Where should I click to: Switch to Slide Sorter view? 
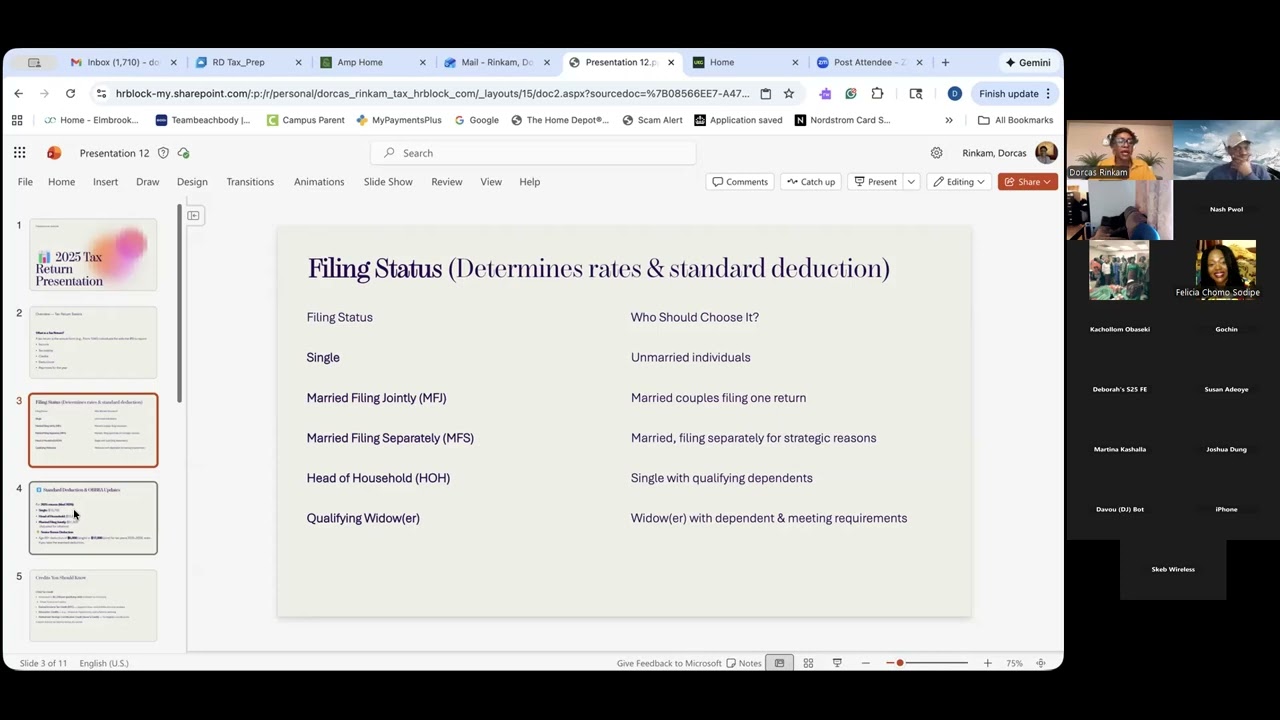pos(808,663)
